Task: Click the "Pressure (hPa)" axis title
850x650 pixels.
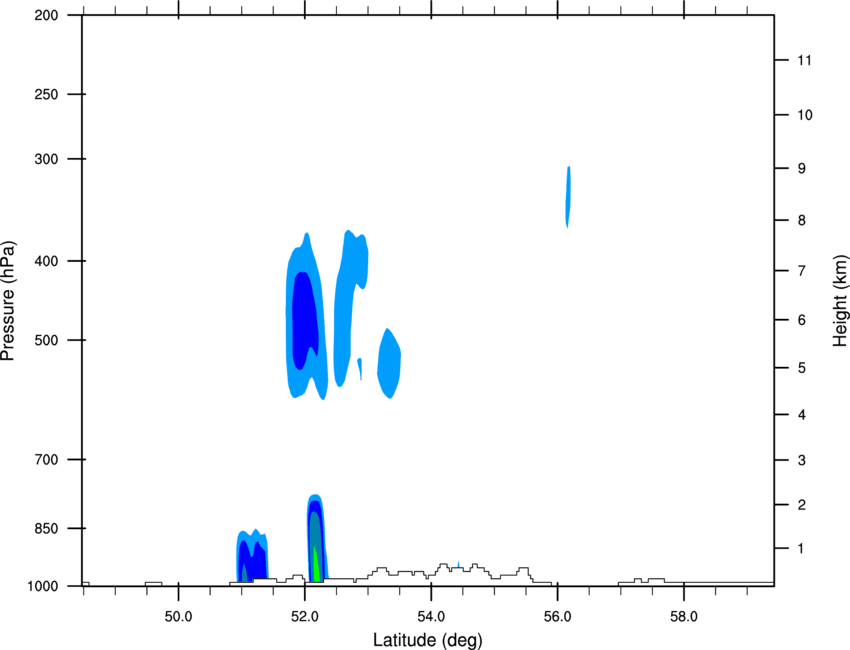Action: (8, 301)
